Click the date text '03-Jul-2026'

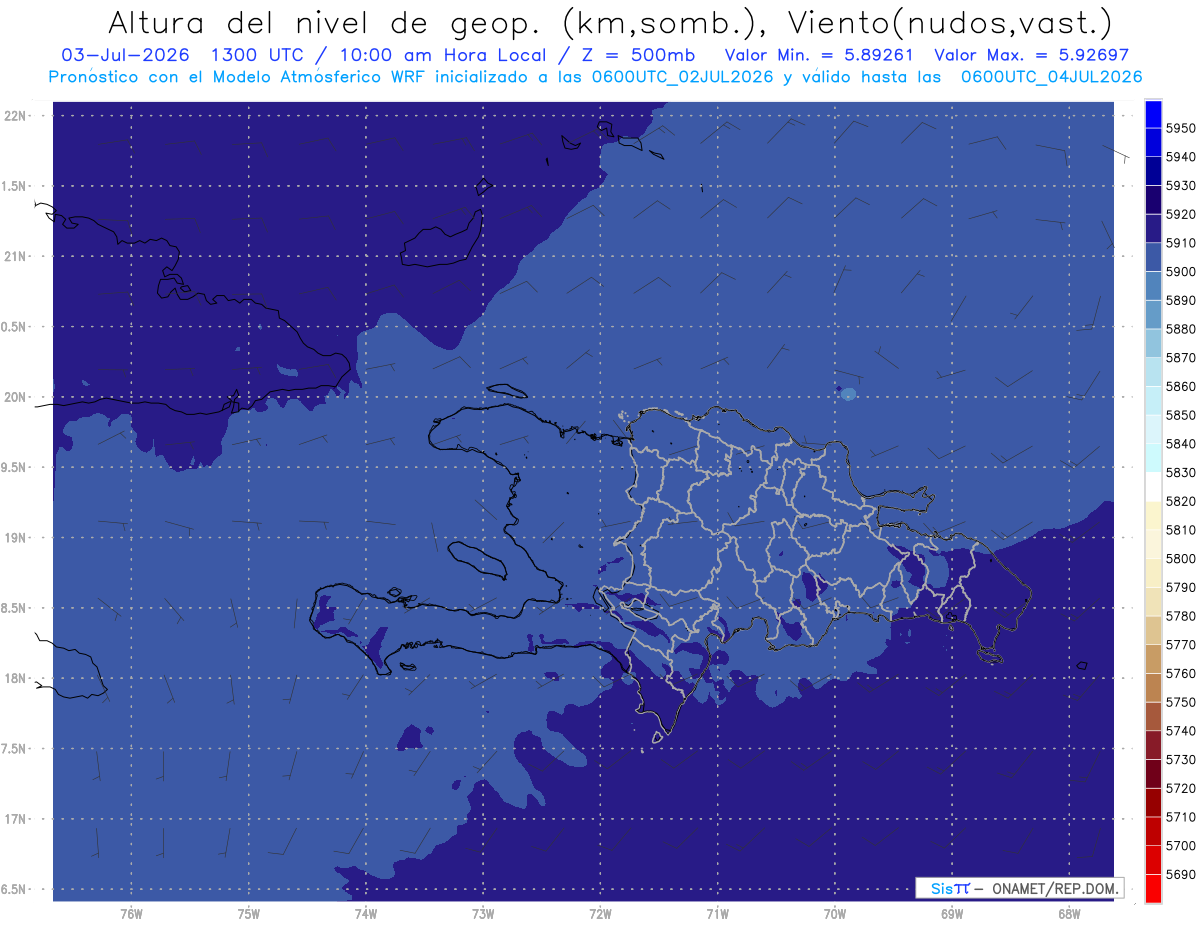tap(125, 55)
